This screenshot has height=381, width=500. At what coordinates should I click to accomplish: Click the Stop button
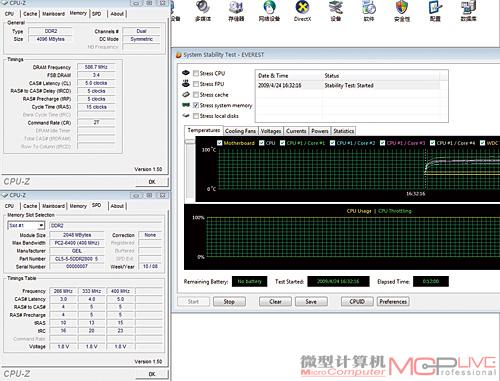click(x=229, y=302)
